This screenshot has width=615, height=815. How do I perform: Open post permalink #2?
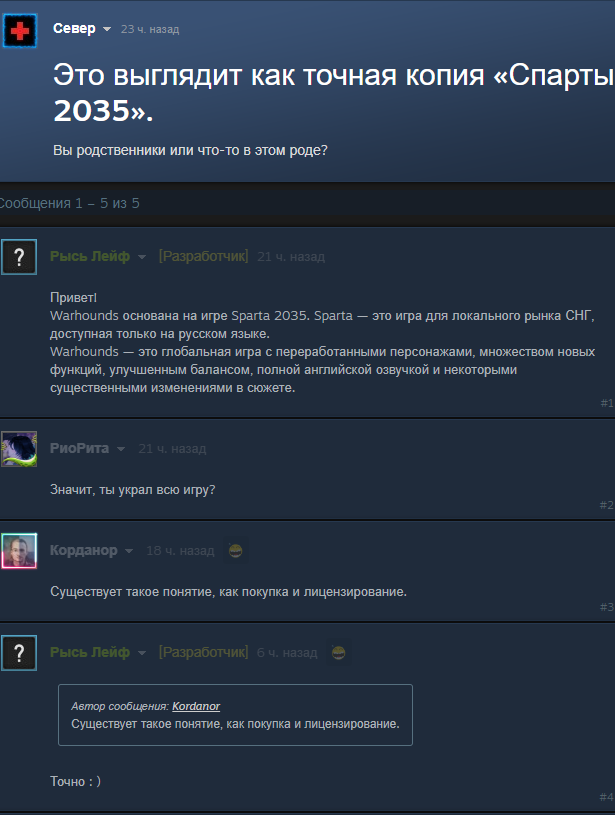pos(607,505)
